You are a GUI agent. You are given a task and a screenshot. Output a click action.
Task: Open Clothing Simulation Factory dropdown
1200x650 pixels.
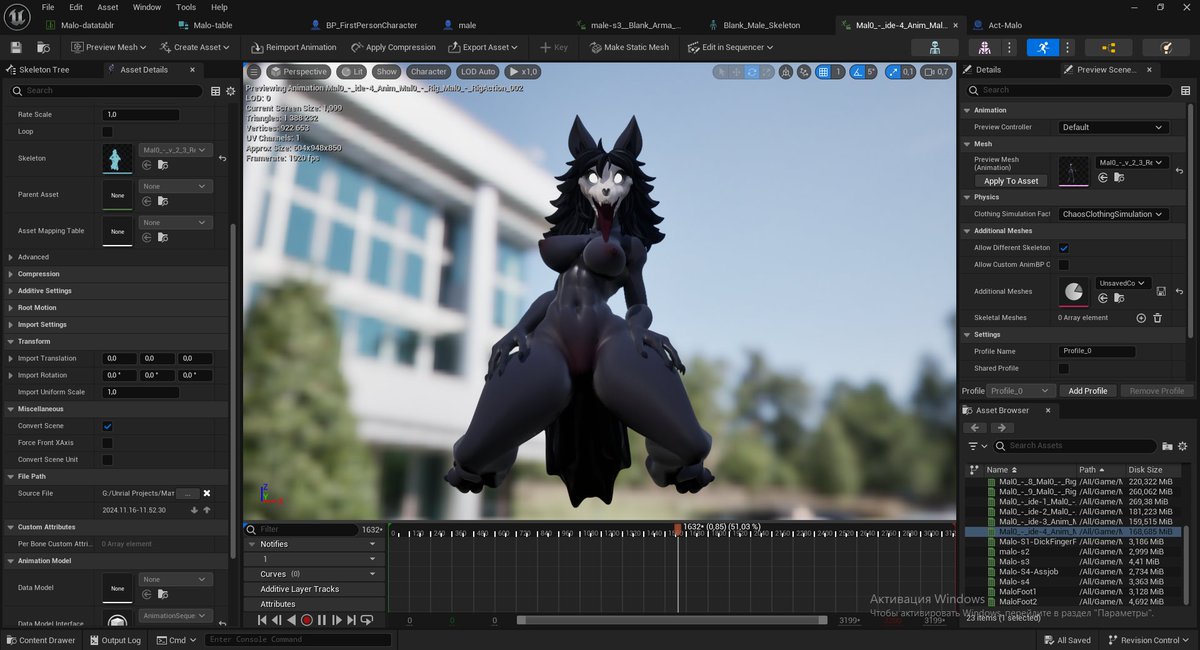[1114, 214]
